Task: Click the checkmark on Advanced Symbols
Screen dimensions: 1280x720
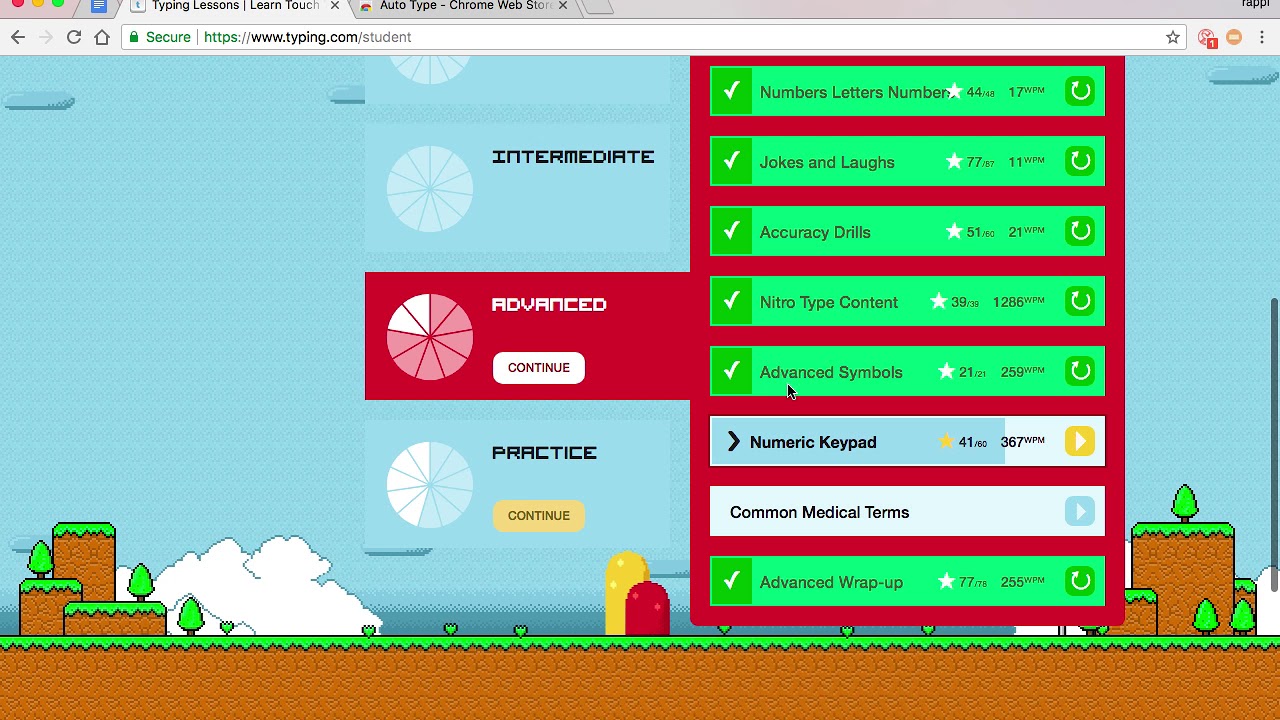Action: click(x=731, y=371)
